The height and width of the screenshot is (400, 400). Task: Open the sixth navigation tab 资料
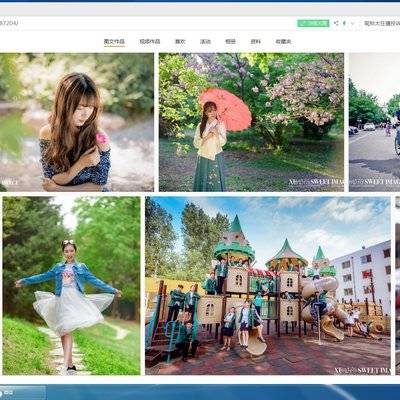point(256,42)
